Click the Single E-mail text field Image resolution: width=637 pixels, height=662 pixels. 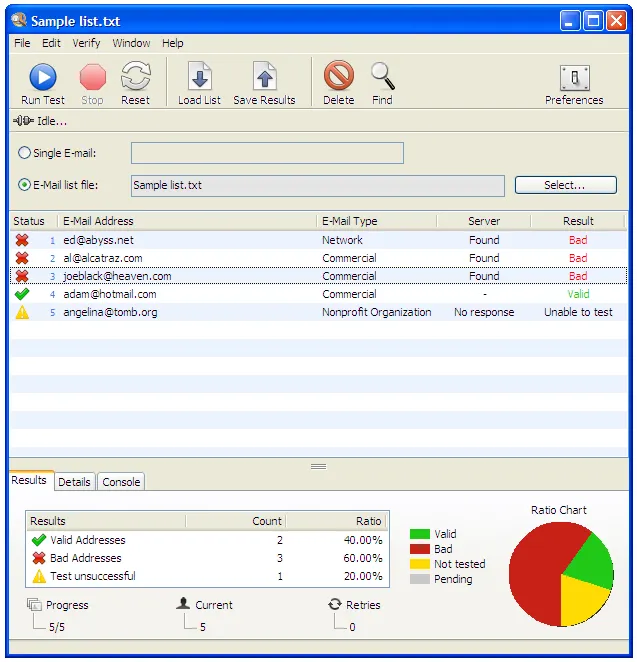coord(267,153)
